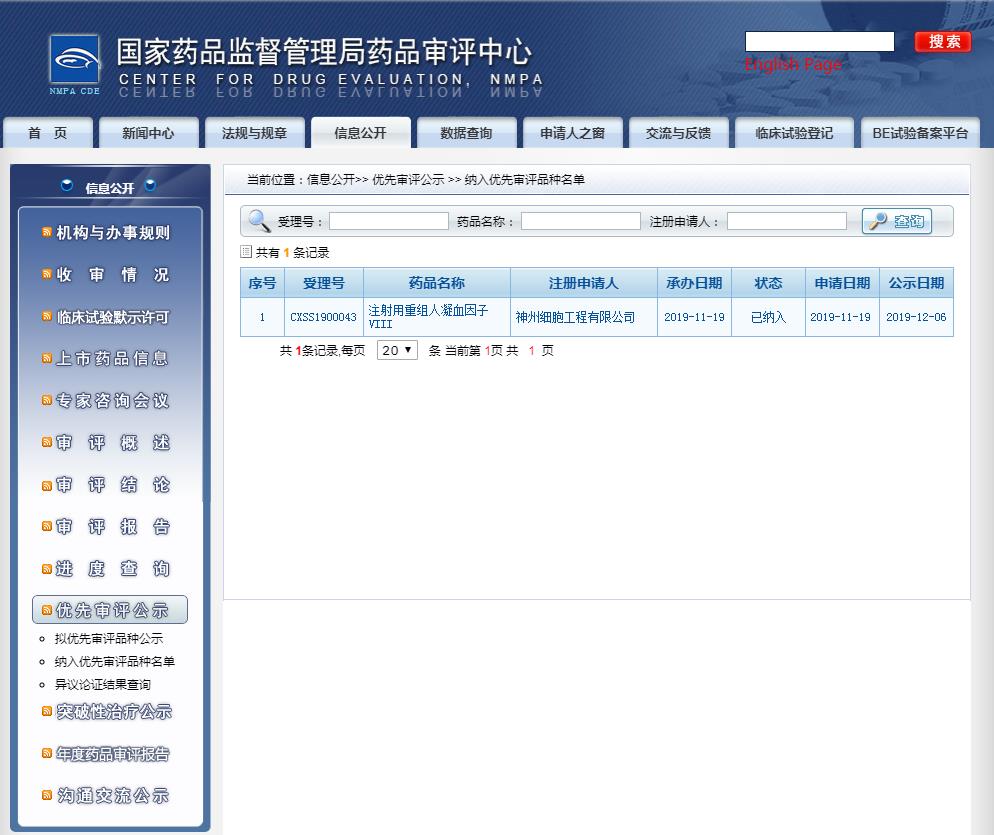Open 机构与办事规则 in the sidebar

click(113, 232)
